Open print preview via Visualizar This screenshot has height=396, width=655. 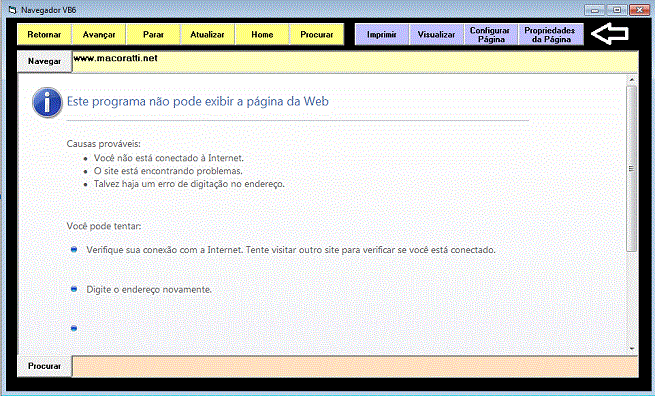437,34
